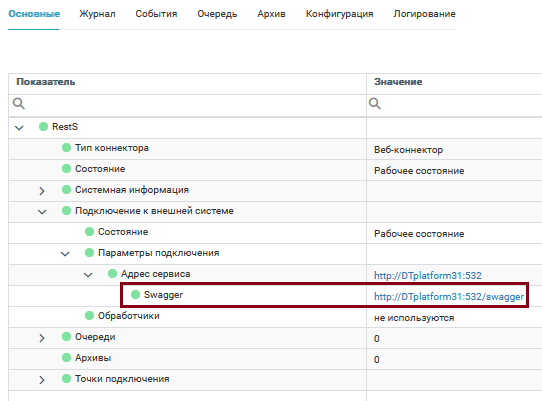Click the green dot beside Адрес сервиса
Screen dimensions: 542x401
[x=112, y=273]
